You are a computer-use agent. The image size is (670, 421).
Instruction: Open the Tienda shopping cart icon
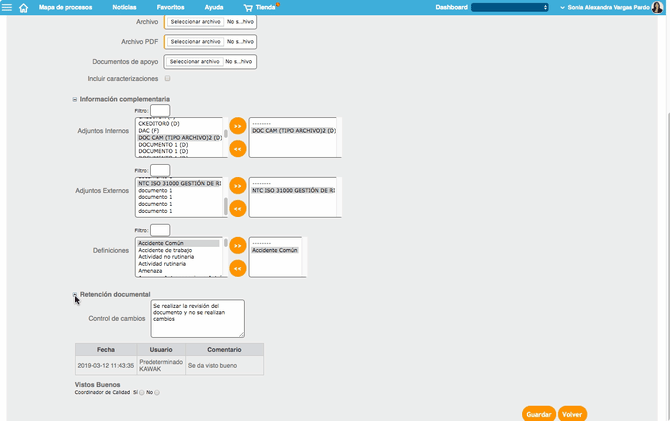[248, 7]
